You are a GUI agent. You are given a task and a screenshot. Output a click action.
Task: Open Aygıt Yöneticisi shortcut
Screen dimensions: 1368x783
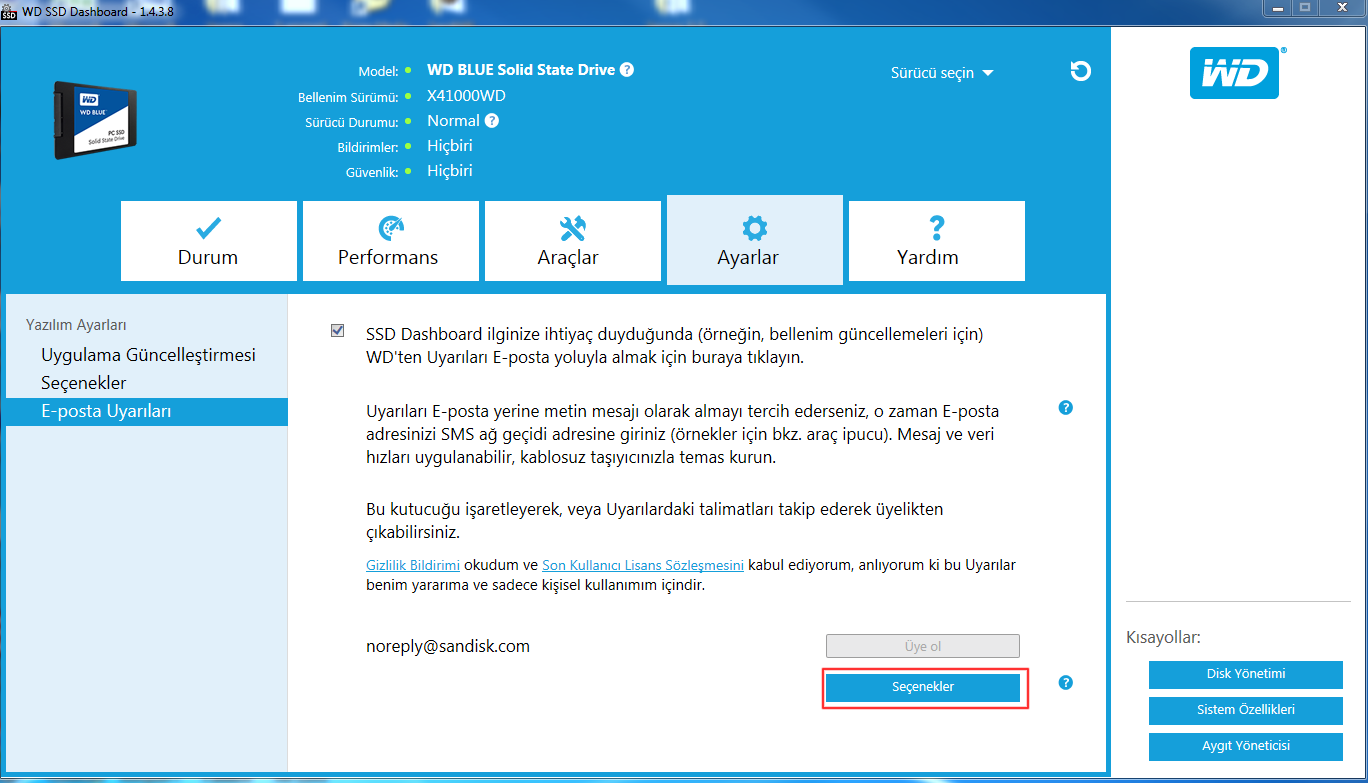1246,746
